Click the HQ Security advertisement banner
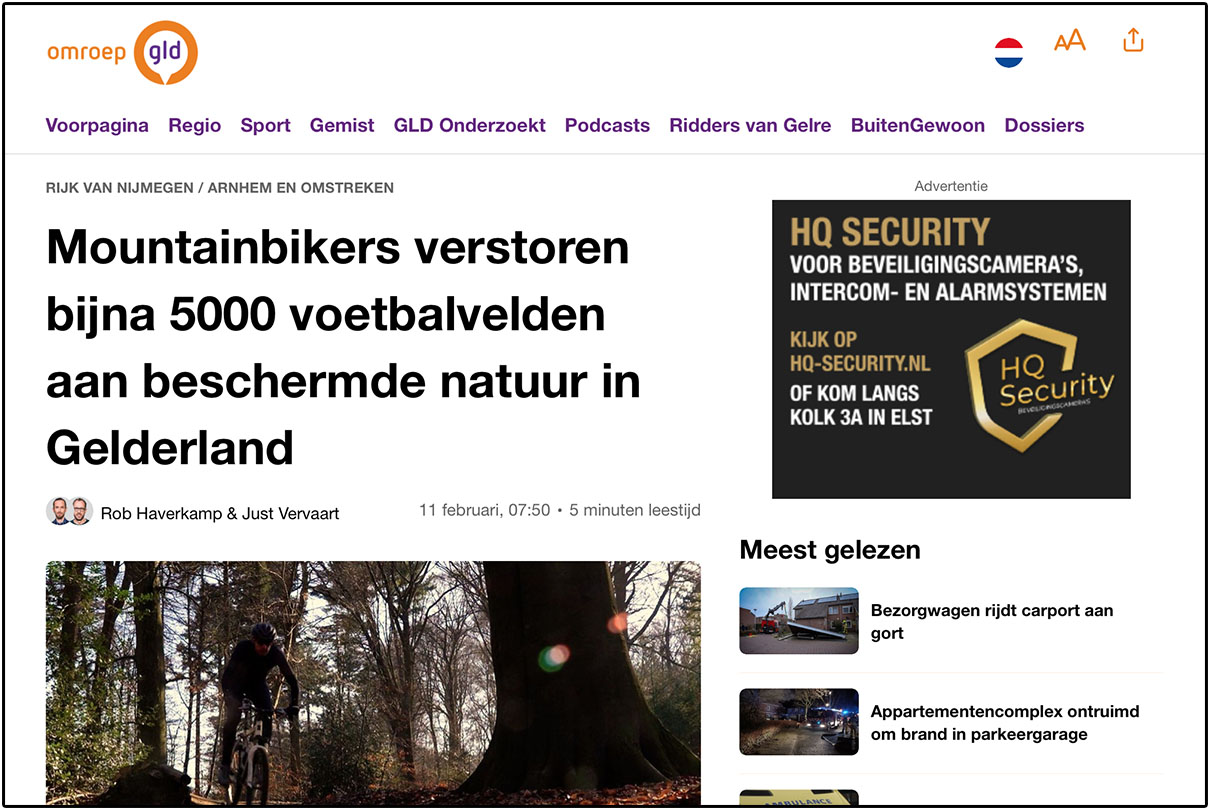 [950, 349]
